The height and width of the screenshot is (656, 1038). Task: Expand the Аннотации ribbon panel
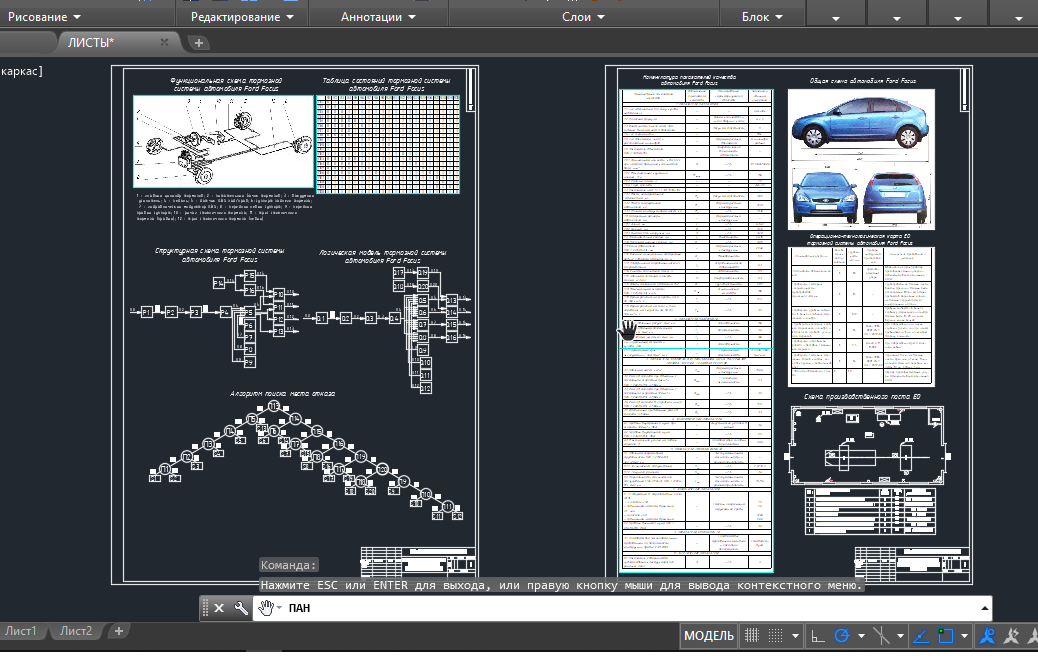point(378,17)
